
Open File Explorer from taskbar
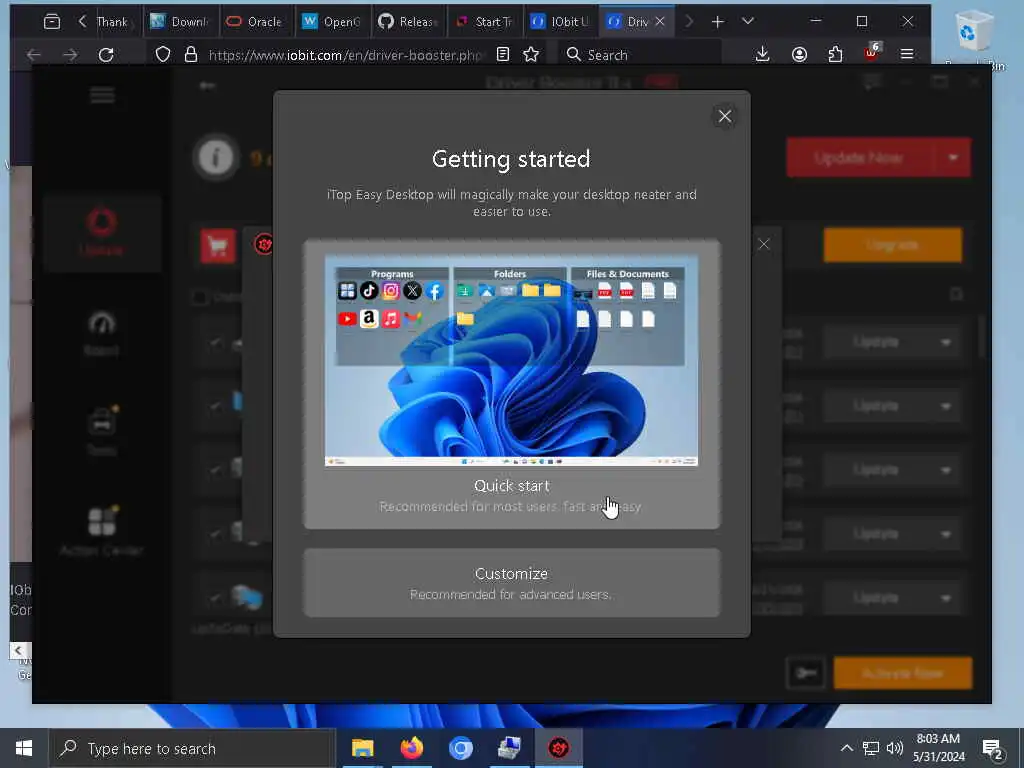pyautogui.click(x=362, y=748)
